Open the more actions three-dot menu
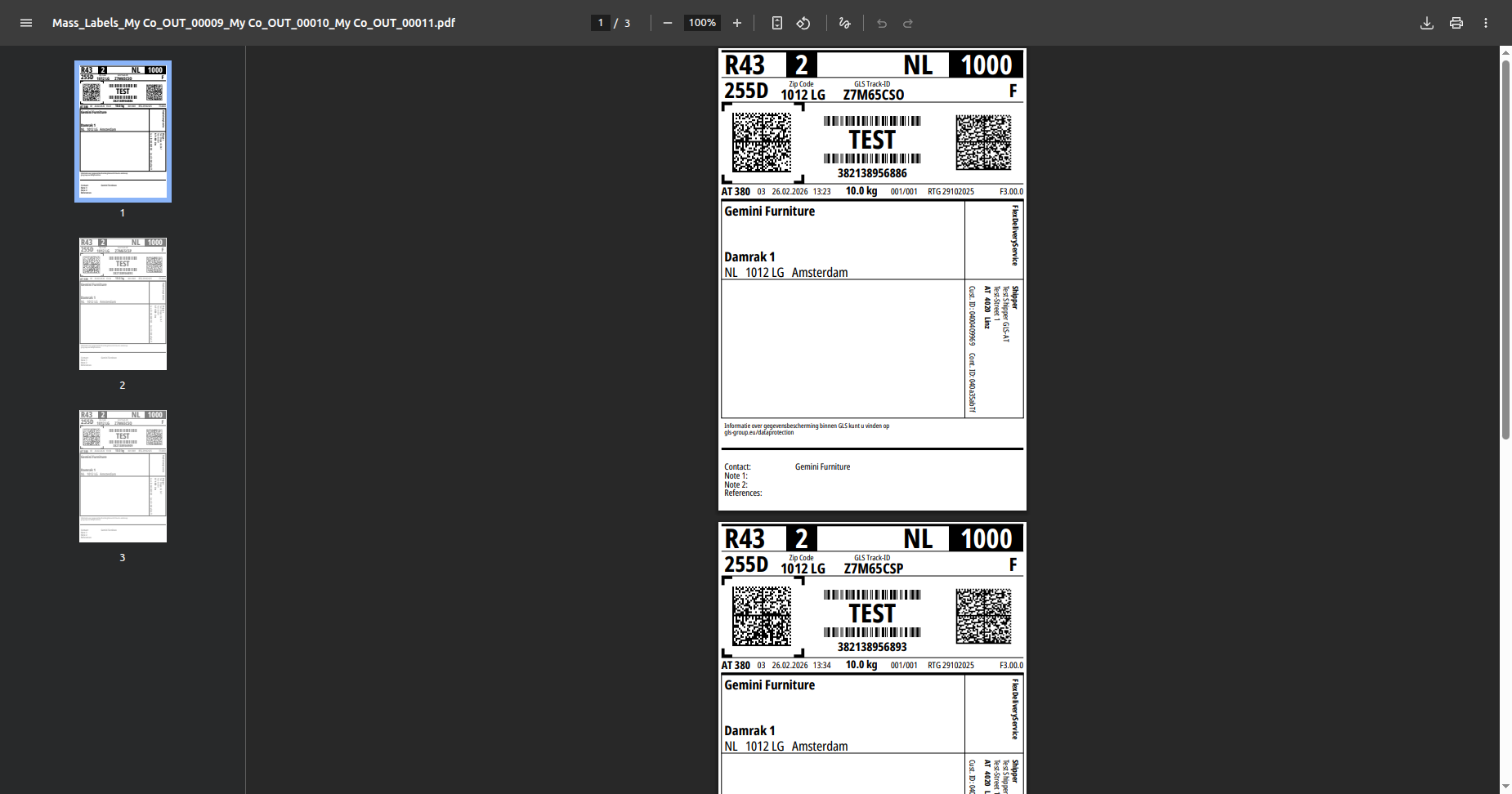 pos(1486,23)
